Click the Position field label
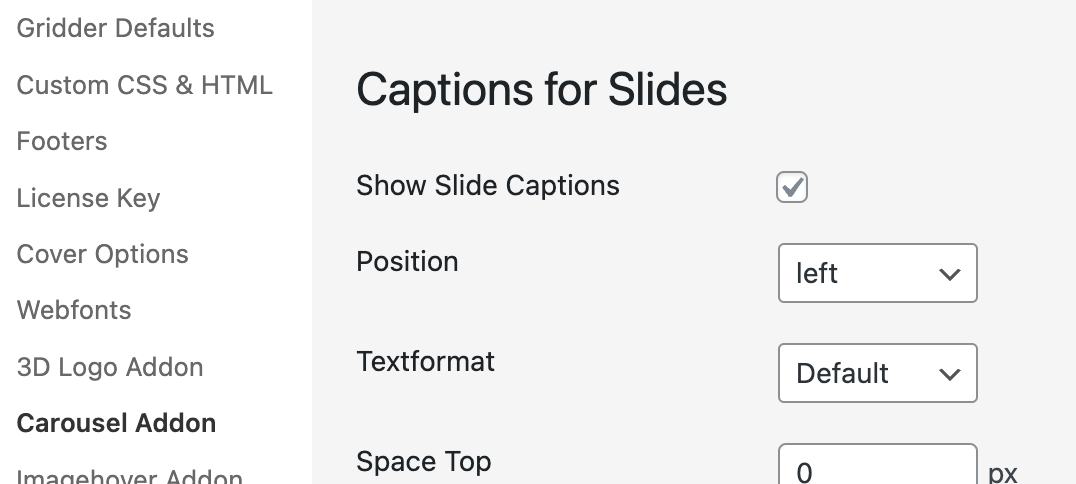The image size is (1076, 484). (x=407, y=262)
